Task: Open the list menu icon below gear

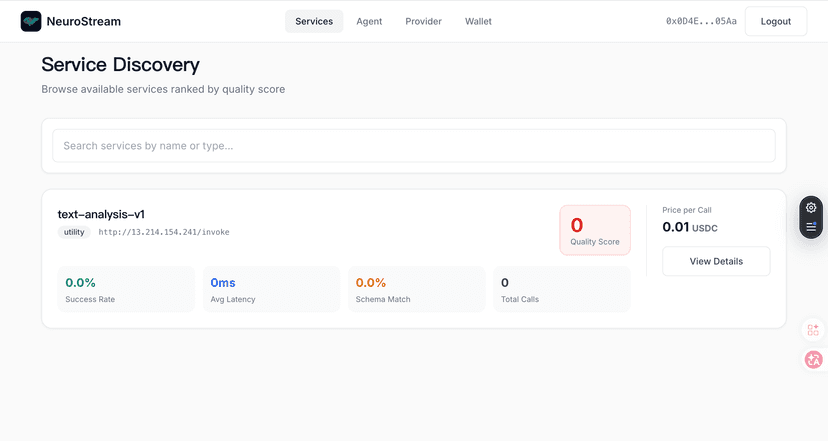Action: click(x=811, y=227)
